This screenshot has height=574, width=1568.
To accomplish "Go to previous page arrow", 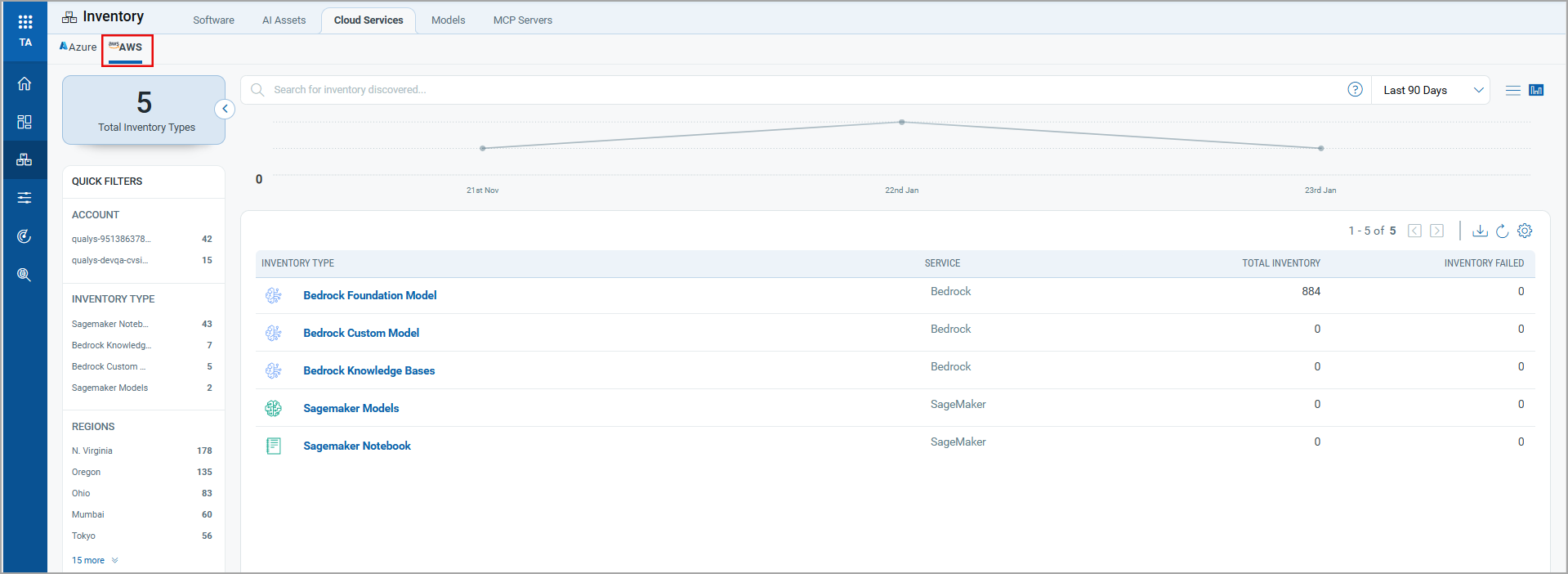I will coord(1415,231).
